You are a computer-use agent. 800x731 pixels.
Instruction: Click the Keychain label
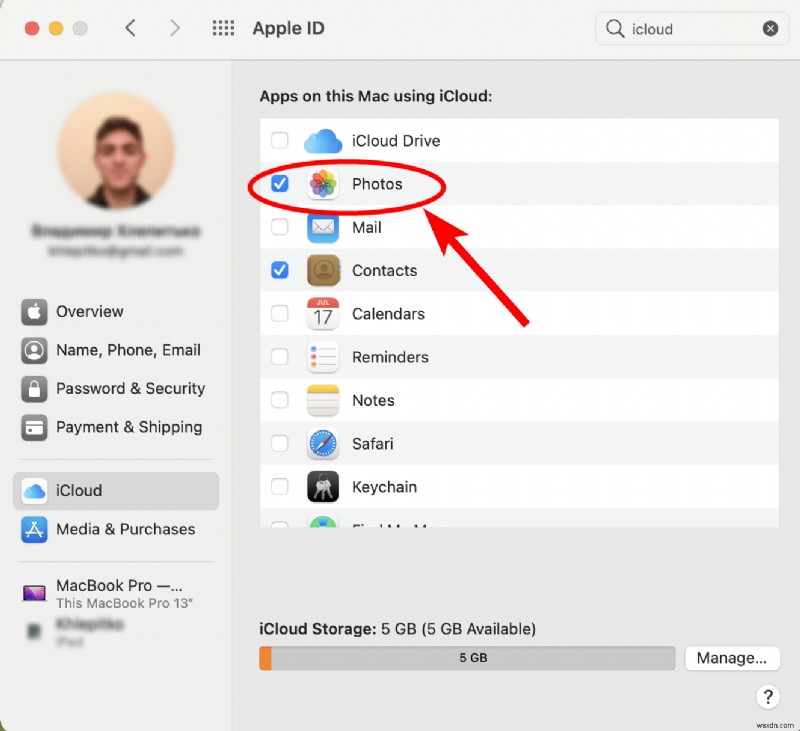(384, 487)
